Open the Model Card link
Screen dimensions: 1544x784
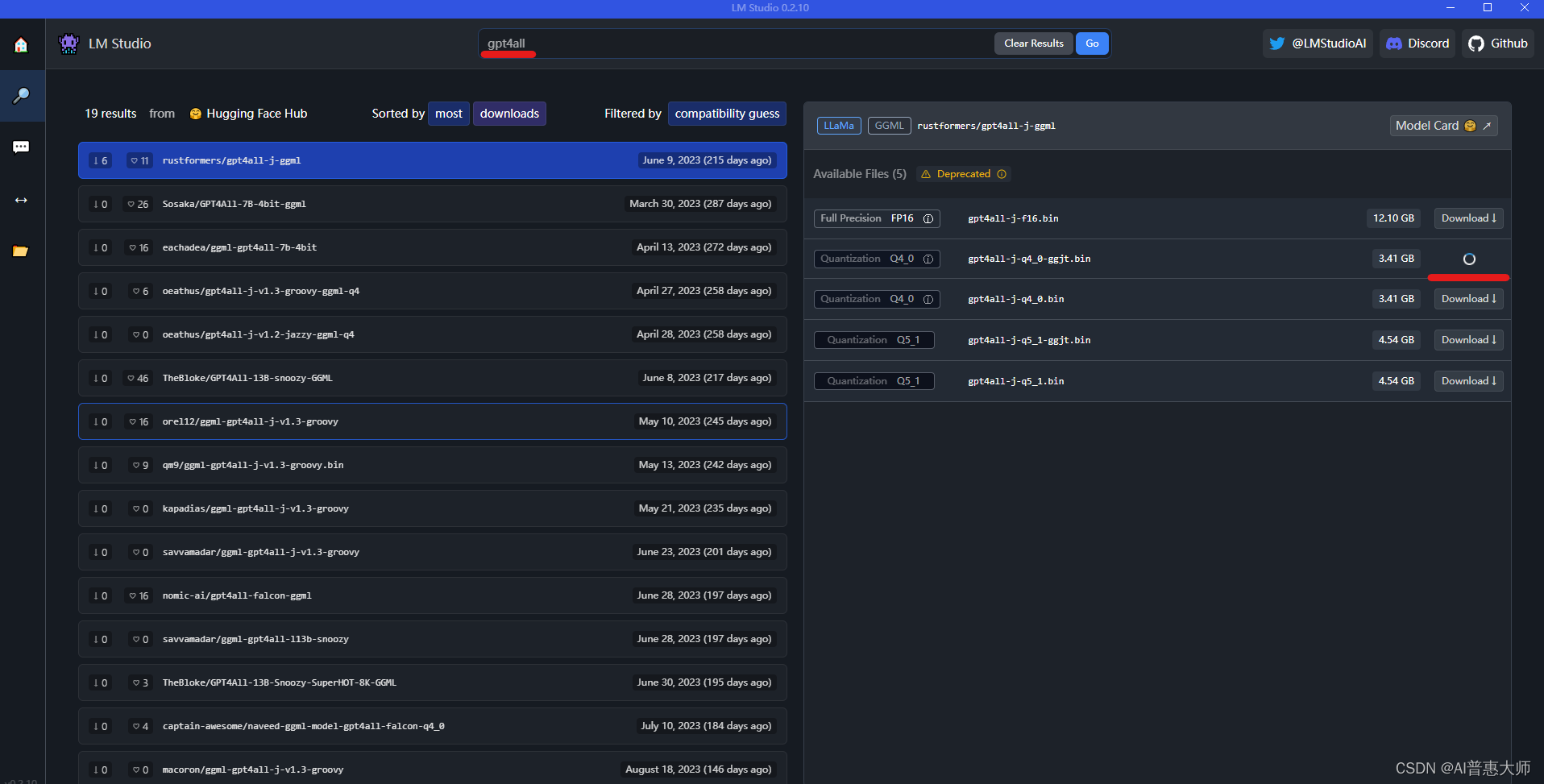1443,126
